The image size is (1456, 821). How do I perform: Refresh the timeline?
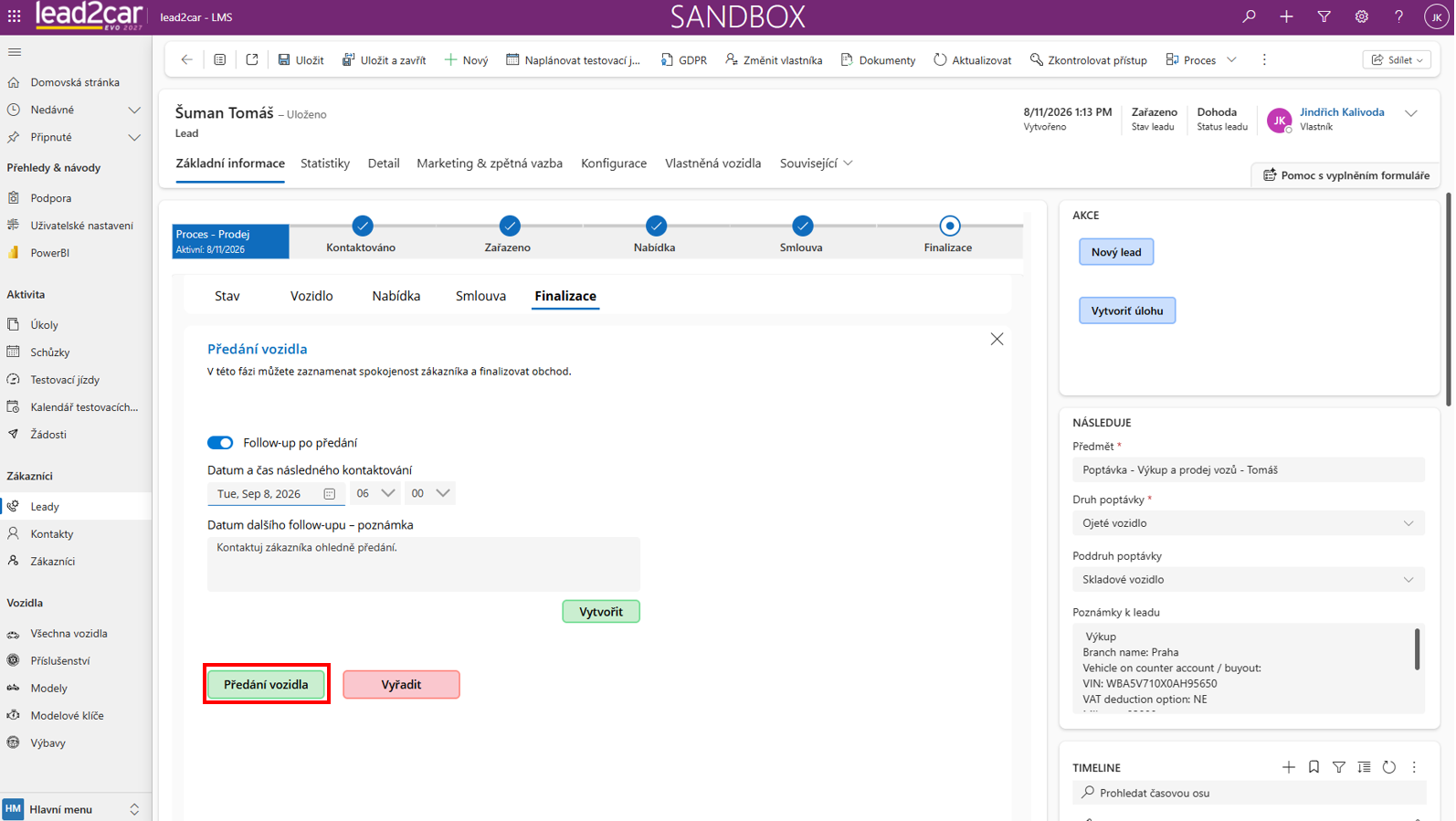(x=1389, y=767)
